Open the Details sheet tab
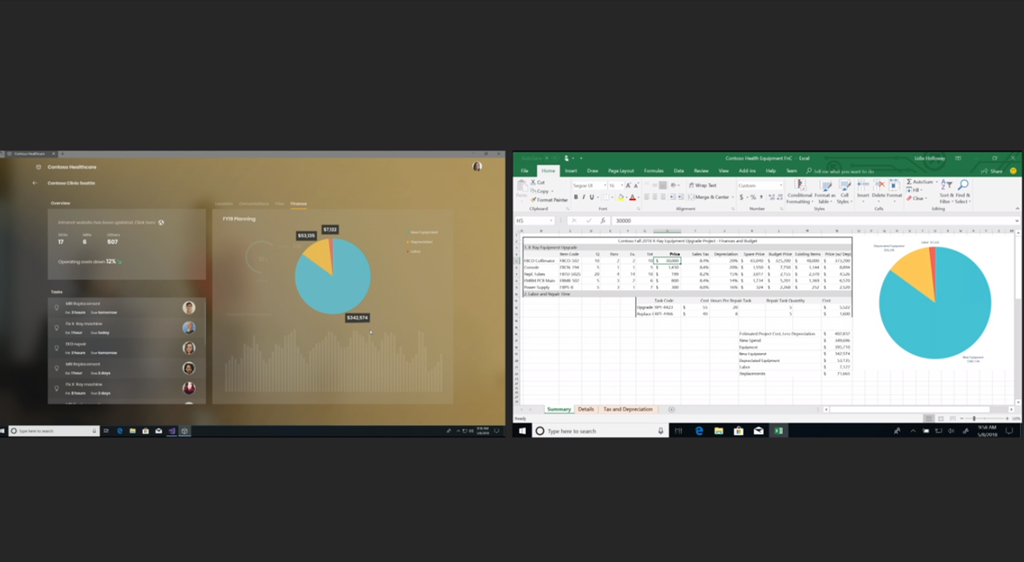Image resolution: width=1024 pixels, height=562 pixels. point(586,409)
